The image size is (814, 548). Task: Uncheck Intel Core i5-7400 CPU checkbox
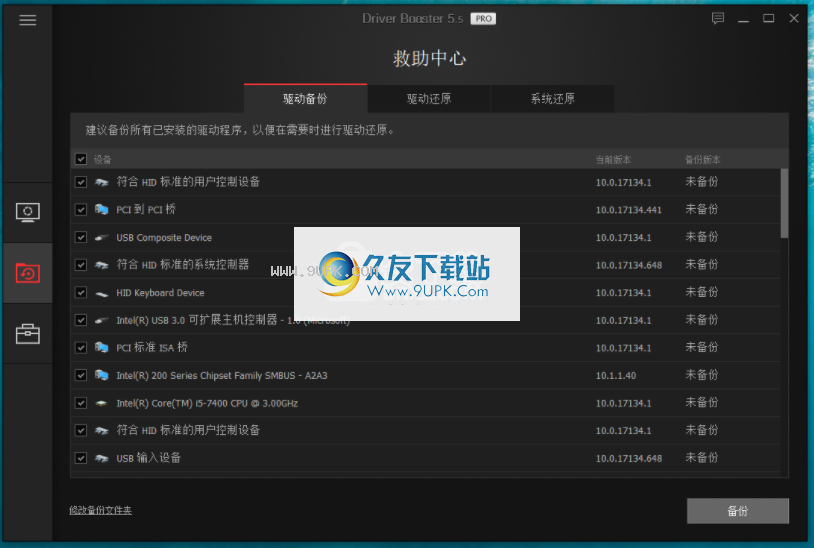80,403
